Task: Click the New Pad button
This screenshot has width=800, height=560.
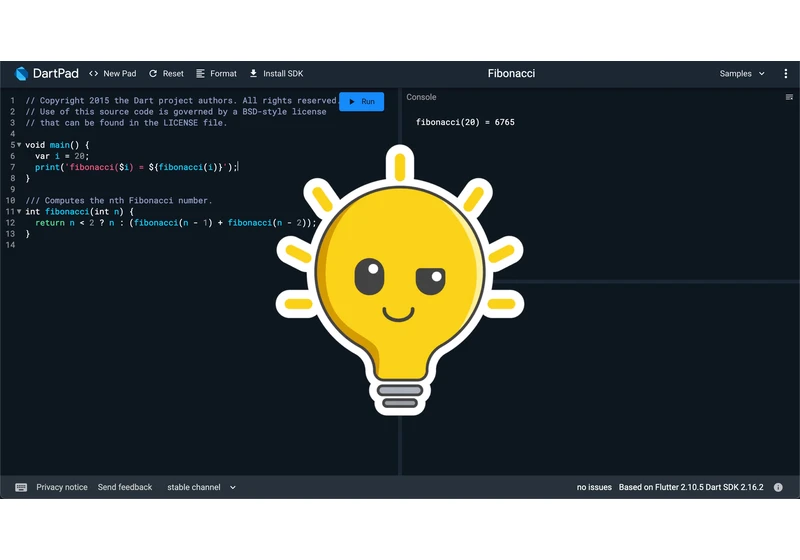Action: pyautogui.click(x=113, y=73)
